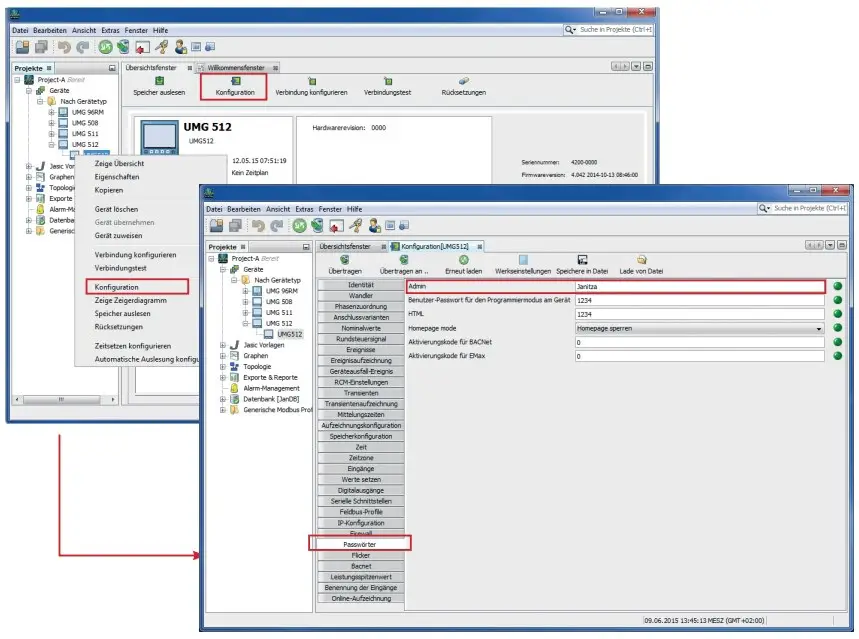Image resolution: width=859 pixels, height=639 pixels.
Task: Choose Gerät löschen in the context menu
Action: click(116, 209)
